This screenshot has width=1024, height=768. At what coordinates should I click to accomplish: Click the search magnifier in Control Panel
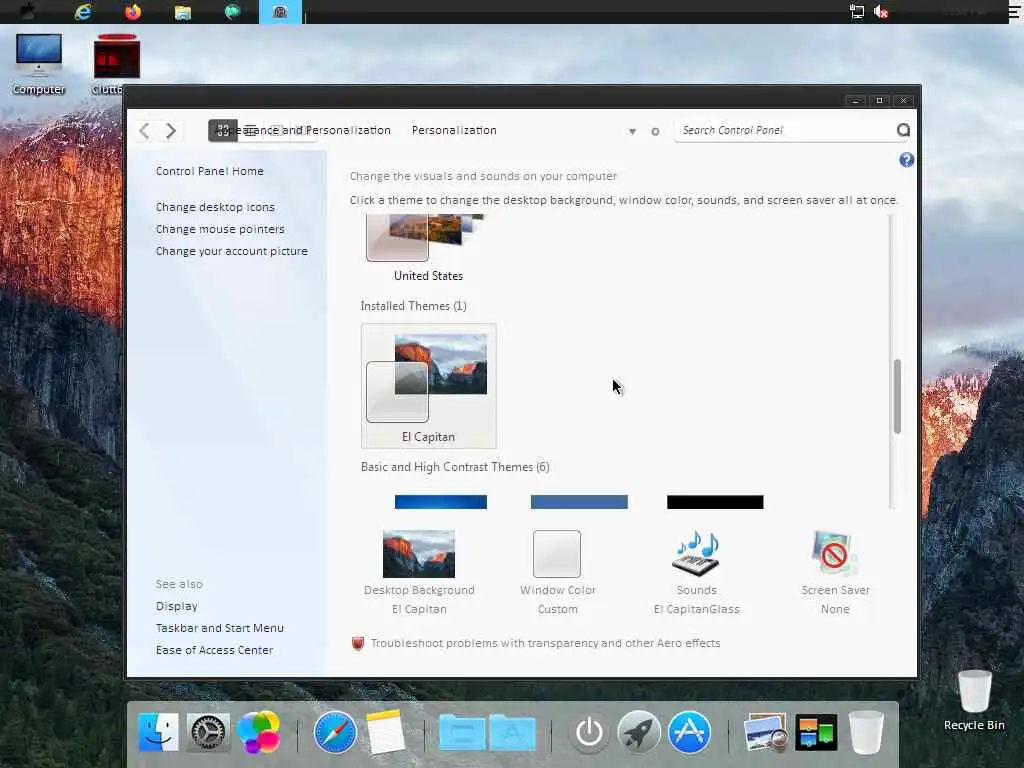pos(903,130)
